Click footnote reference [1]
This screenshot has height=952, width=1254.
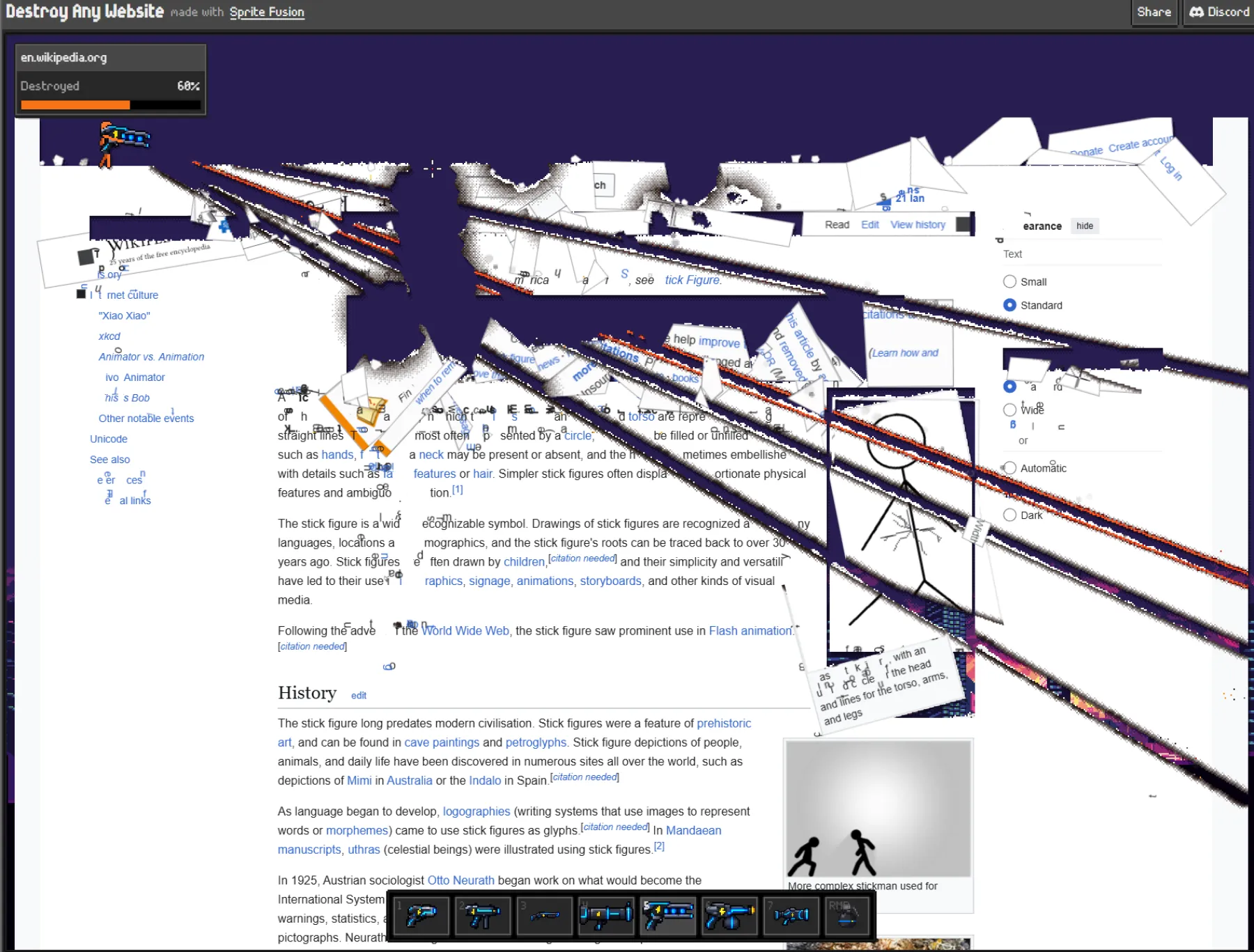[x=457, y=490]
